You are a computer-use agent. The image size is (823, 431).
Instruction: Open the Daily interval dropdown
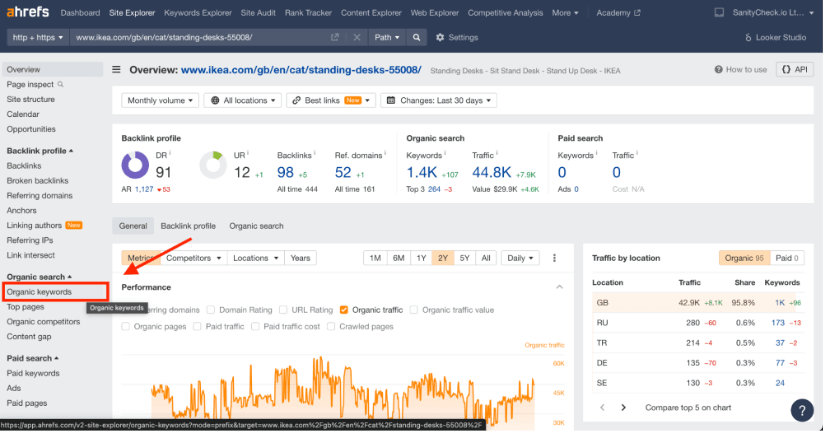[519, 258]
